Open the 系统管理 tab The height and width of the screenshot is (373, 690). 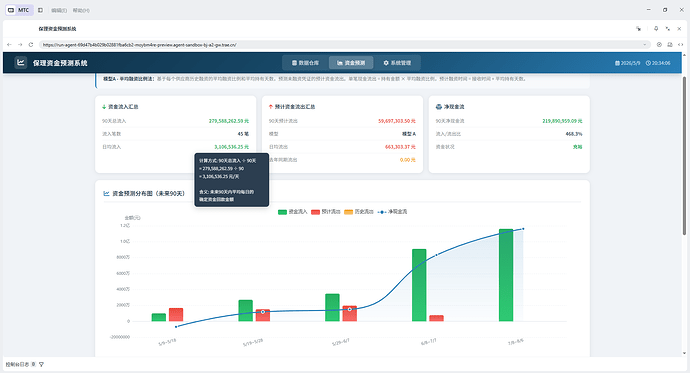(397, 63)
